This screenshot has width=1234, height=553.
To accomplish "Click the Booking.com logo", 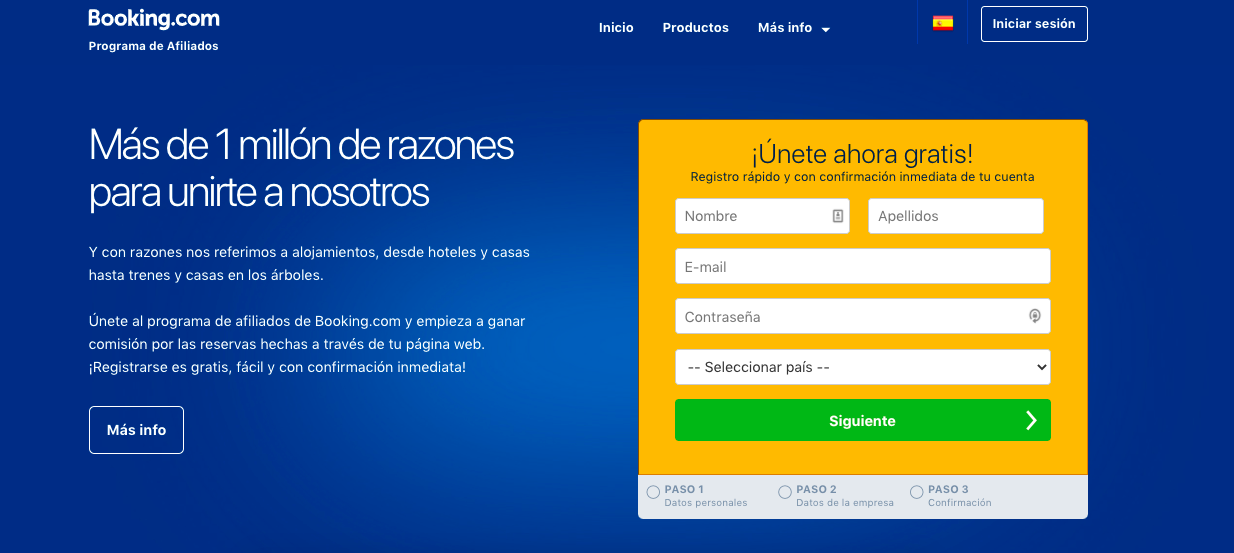I will click(x=154, y=18).
